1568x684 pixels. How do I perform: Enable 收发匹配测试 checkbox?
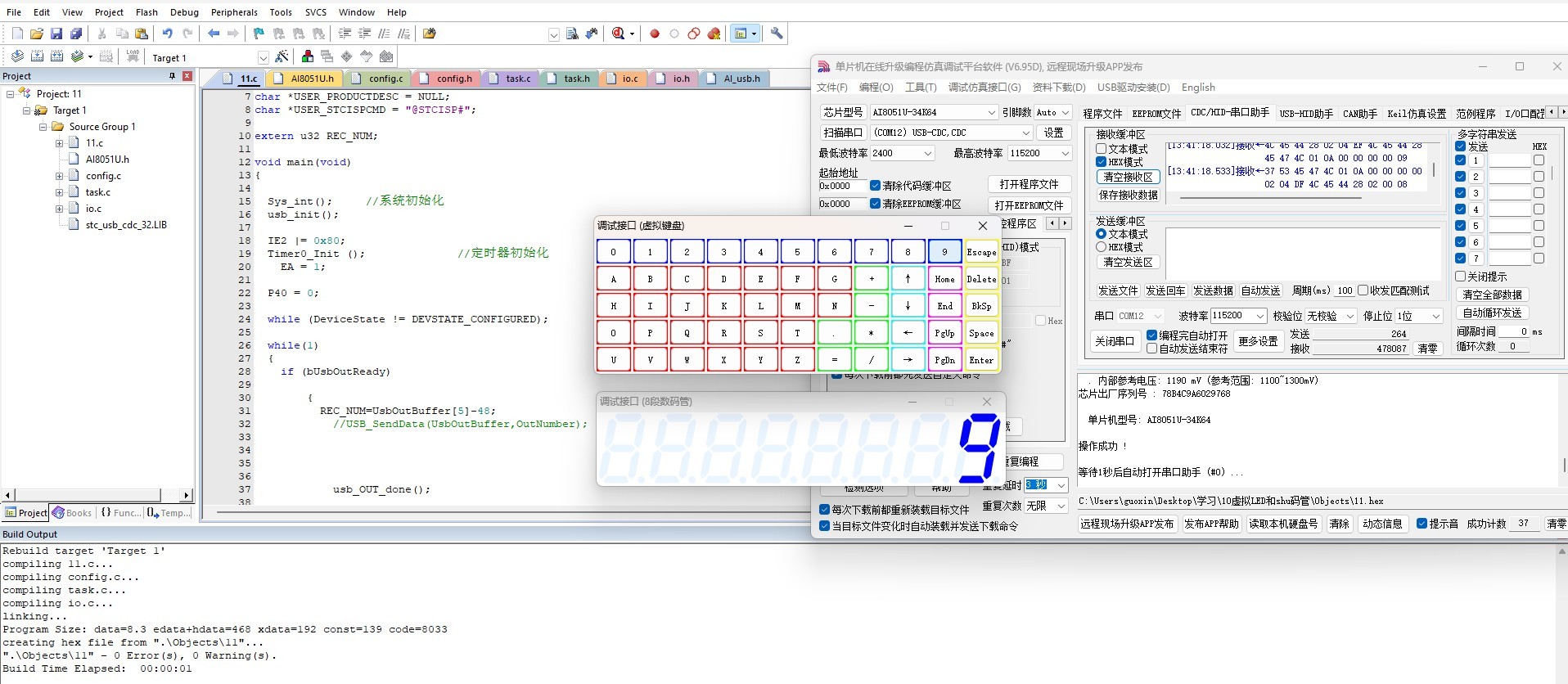coord(1363,290)
